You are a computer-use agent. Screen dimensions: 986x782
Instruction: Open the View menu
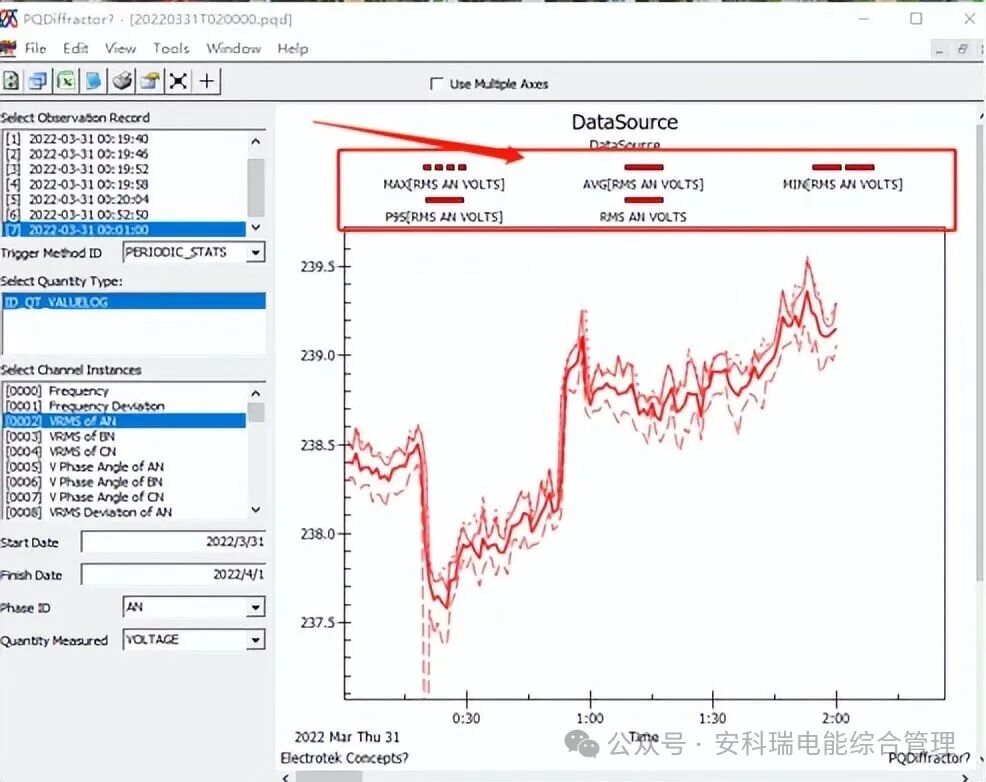[120, 48]
